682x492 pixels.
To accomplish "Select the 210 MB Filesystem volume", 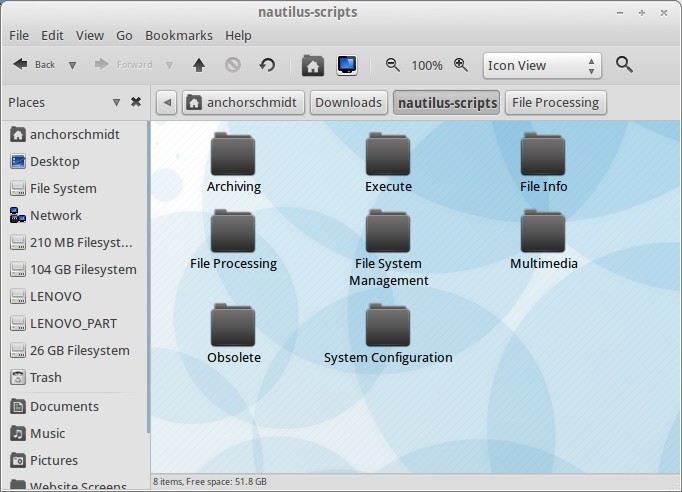I will pos(74,242).
